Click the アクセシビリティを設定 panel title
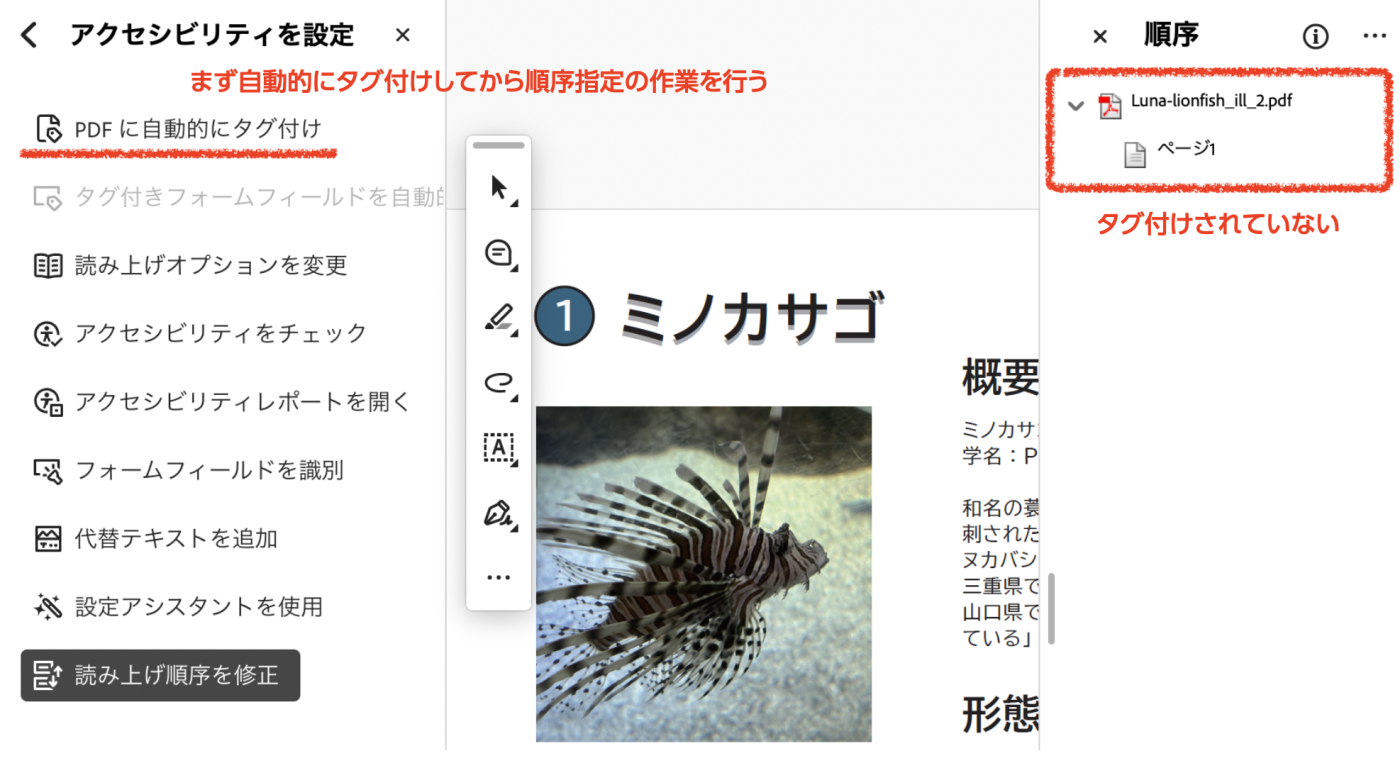 point(212,36)
